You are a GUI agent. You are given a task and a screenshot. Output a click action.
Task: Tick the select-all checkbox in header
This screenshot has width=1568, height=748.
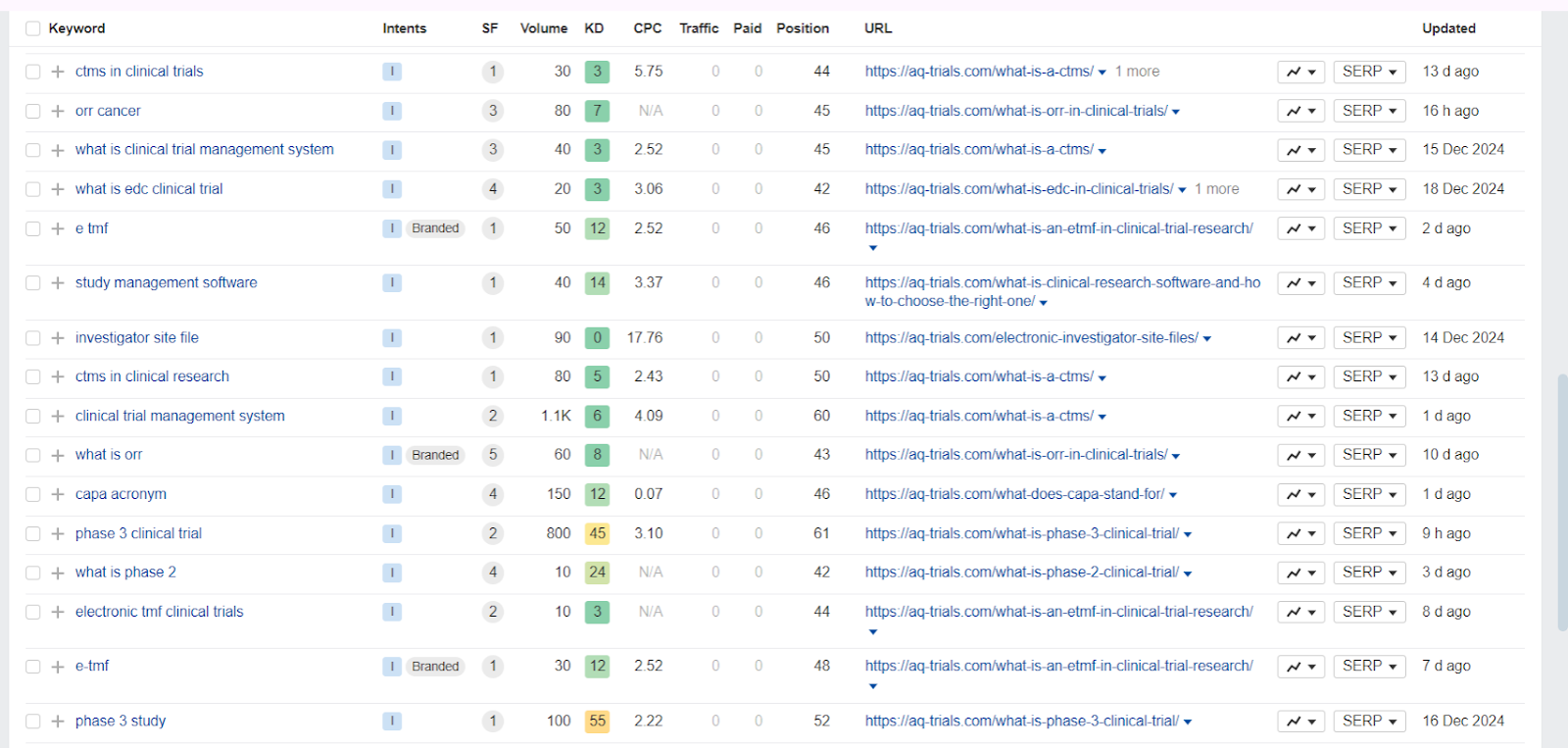[x=33, y=28]
